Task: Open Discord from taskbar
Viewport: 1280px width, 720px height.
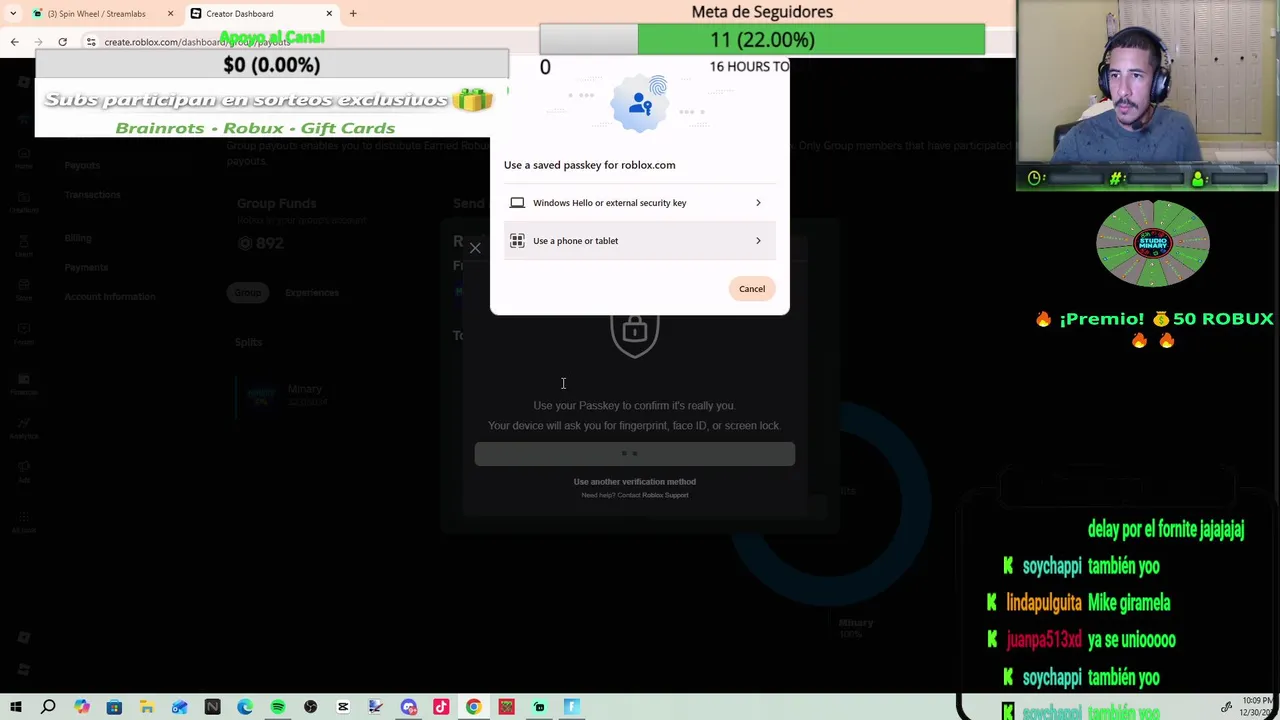Action: tap(408, 708)
